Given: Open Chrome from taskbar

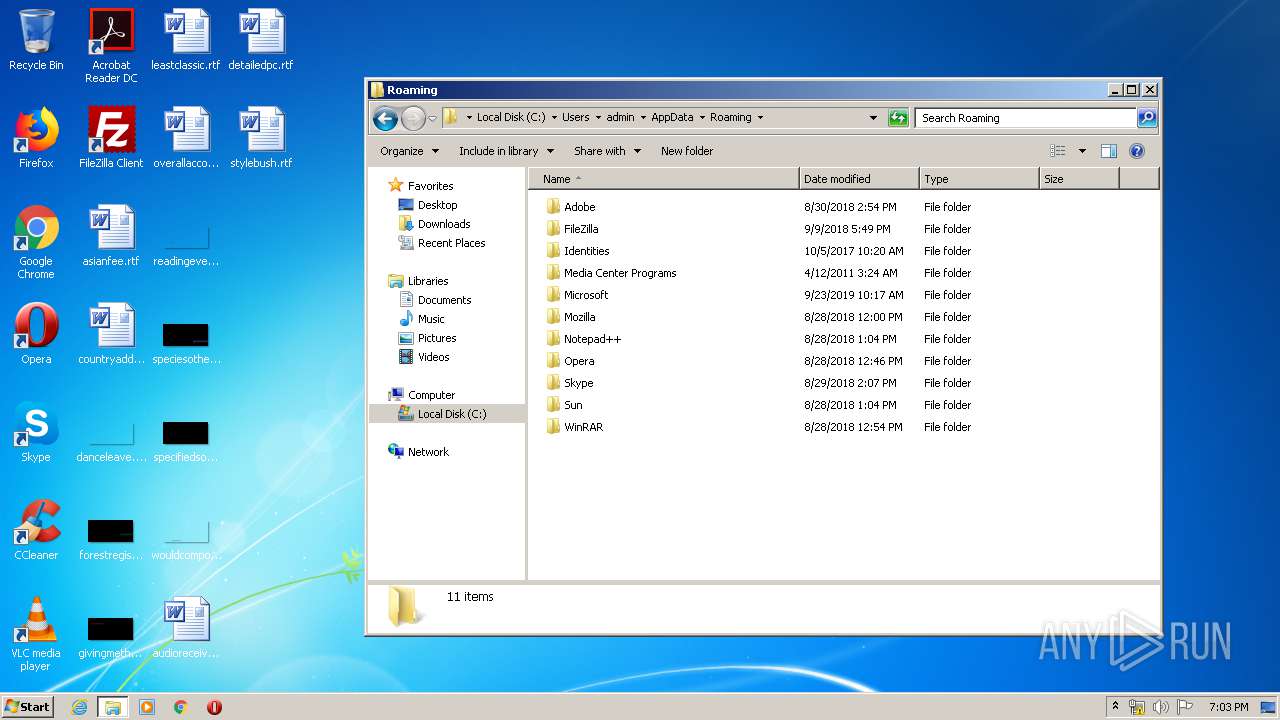Looking at the screenshot, I should [180, 707].
